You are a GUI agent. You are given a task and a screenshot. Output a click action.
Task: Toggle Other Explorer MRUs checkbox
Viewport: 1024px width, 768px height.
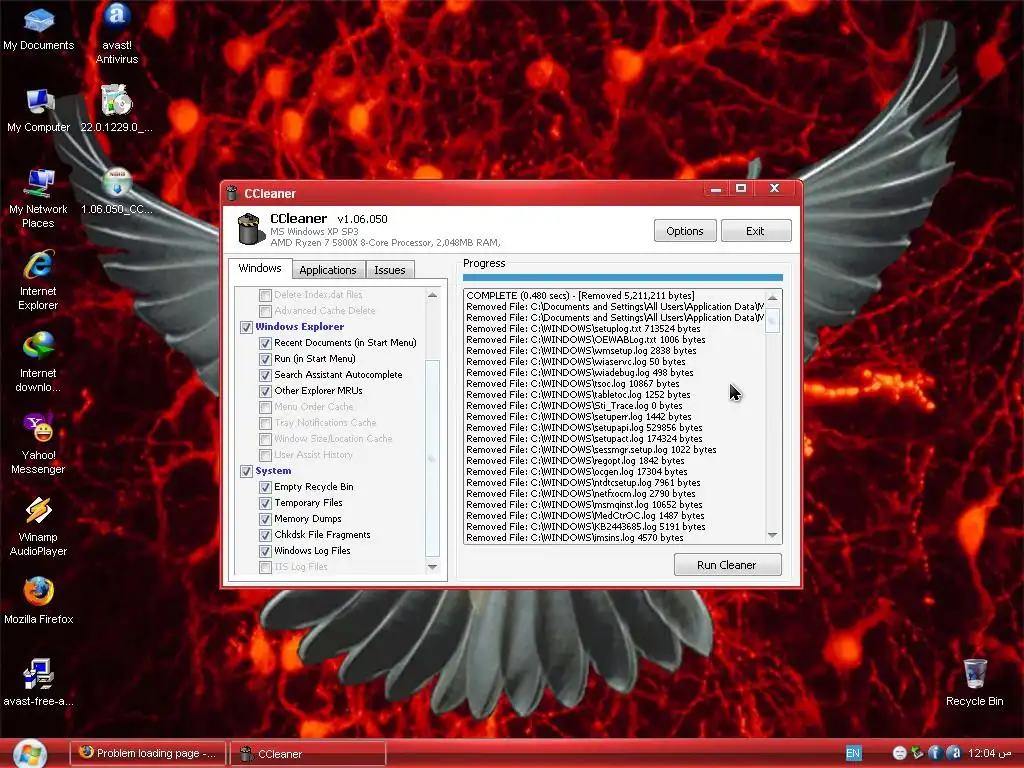point(265,391)
